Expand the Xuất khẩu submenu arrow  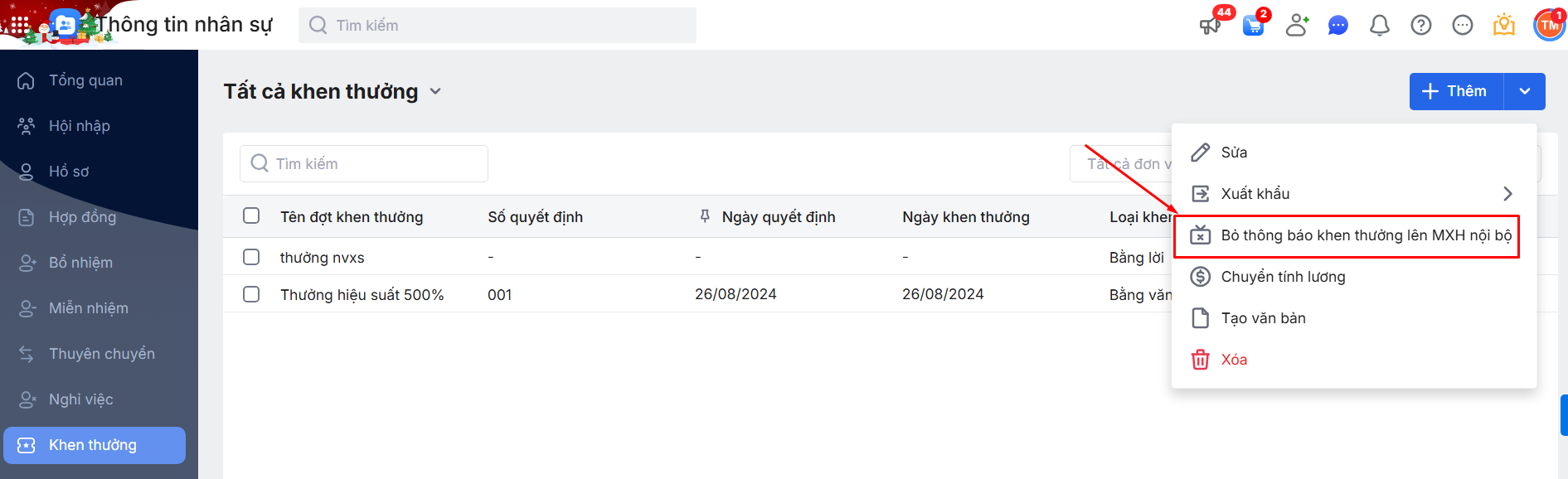[1507, 194]
